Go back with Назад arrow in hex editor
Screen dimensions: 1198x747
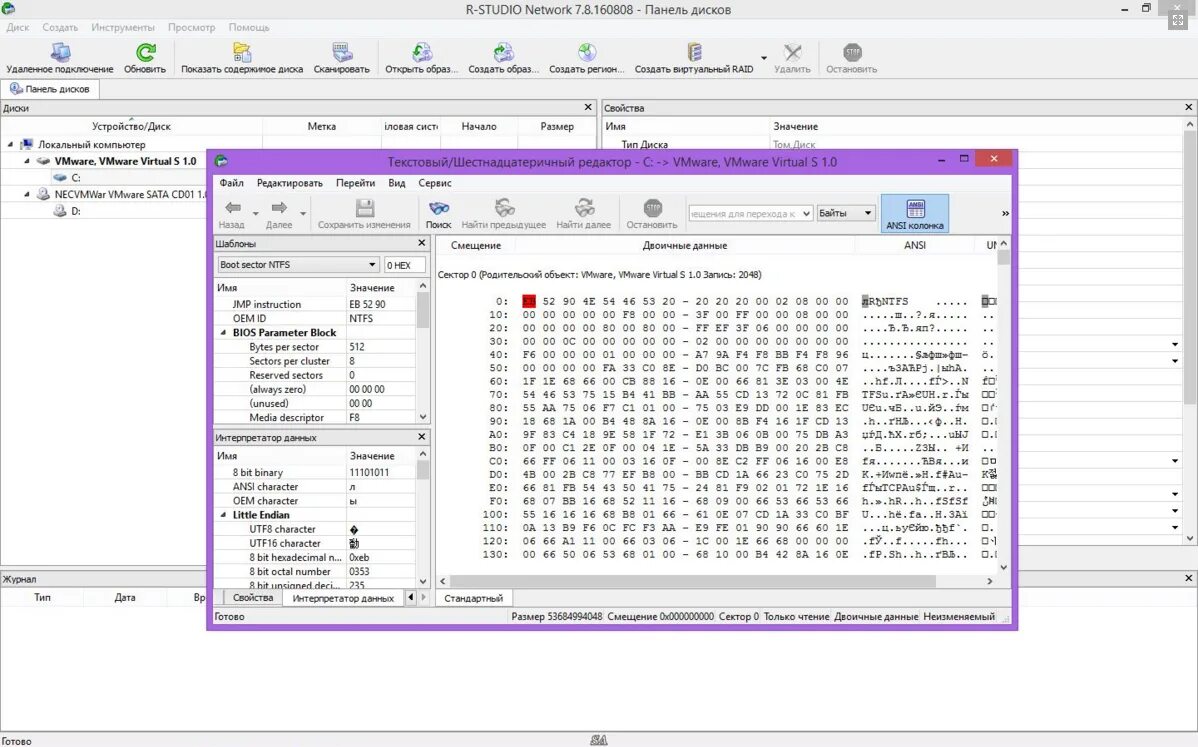click(x=232, y=208)
